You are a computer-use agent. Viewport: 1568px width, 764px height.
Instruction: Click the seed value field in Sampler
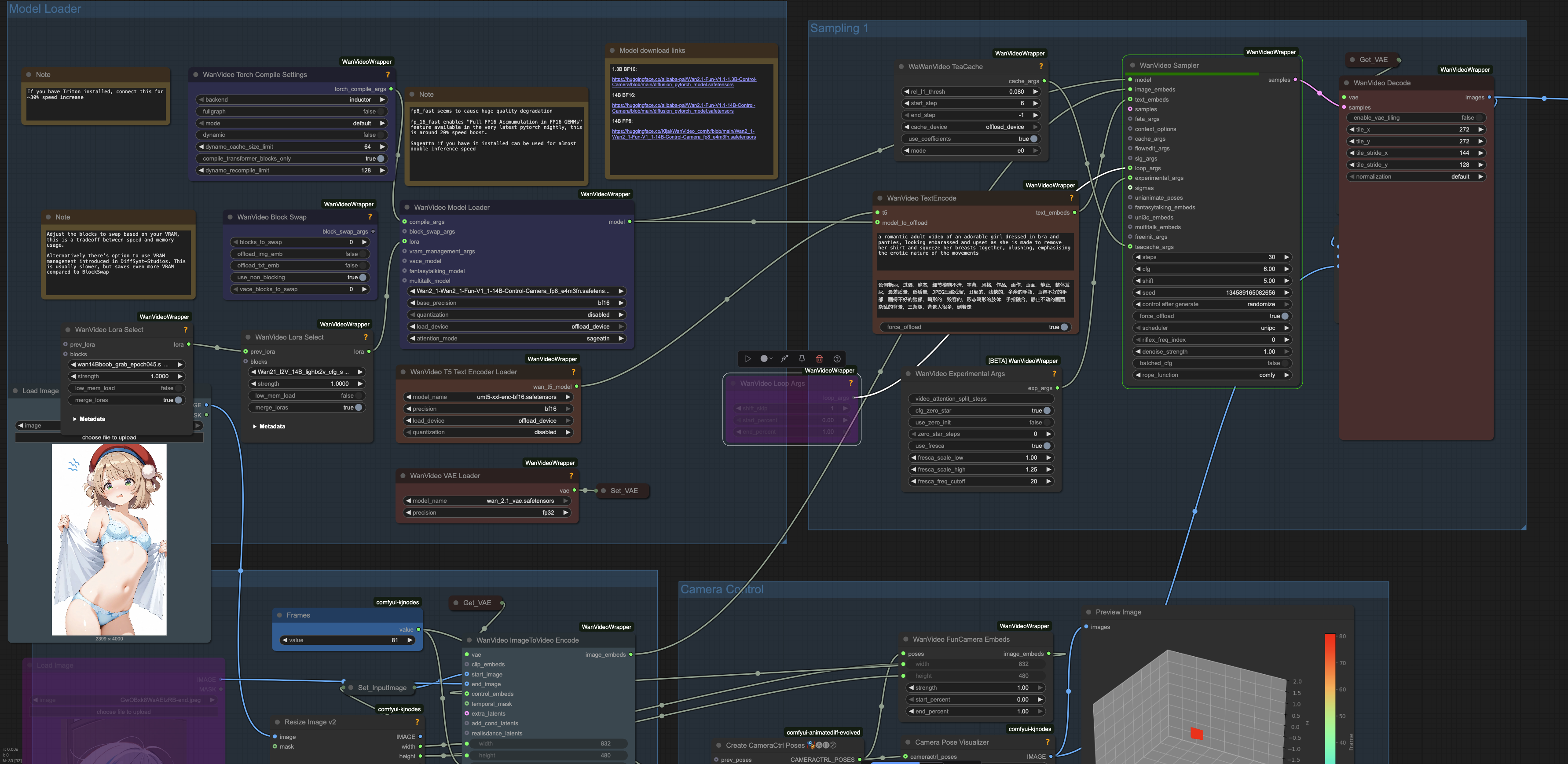pos(1211,292)
